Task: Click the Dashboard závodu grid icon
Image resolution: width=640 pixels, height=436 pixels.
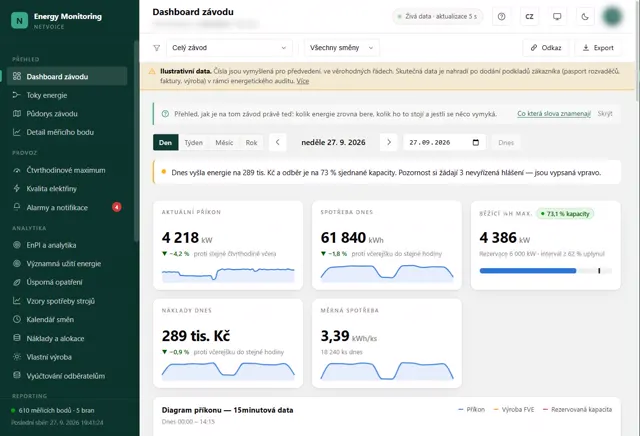Action: coord(17,76)
